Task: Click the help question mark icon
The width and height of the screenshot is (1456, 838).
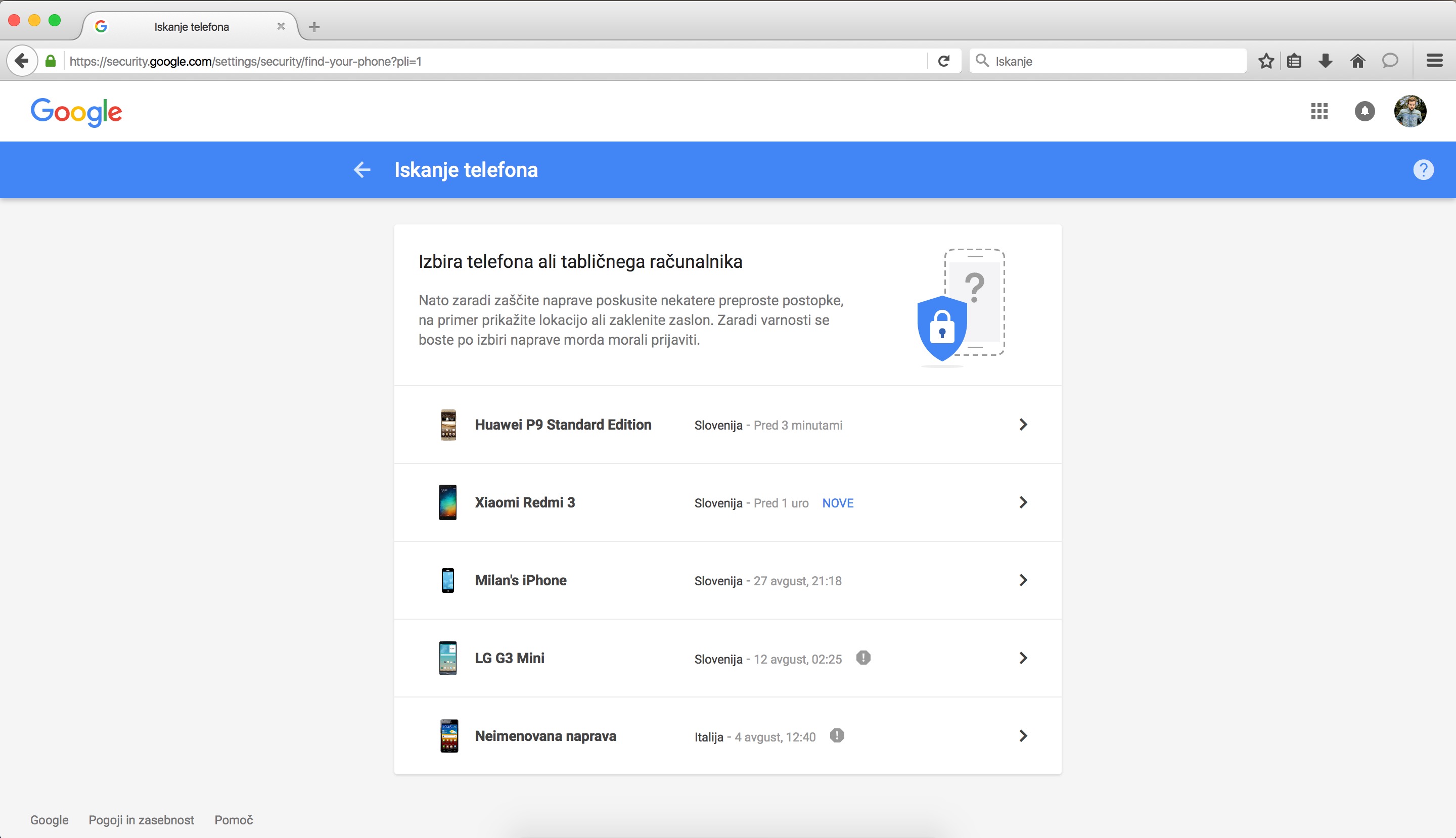Action: pos(1423,170)
